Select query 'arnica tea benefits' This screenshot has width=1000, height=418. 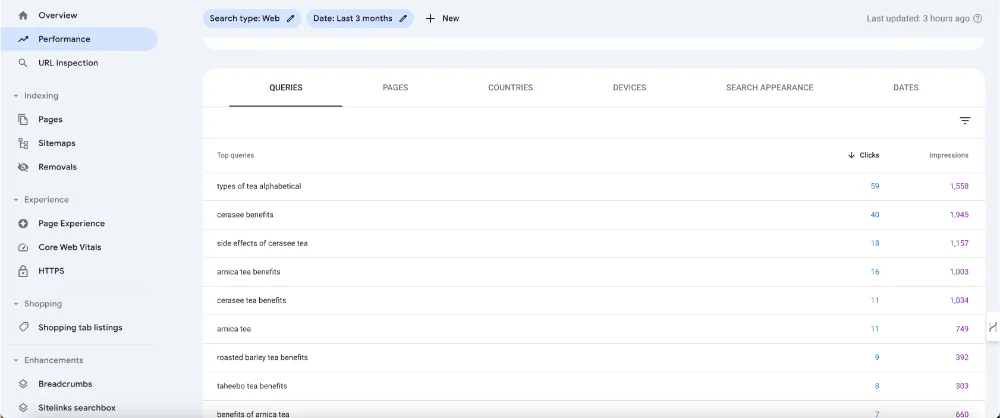(x=249, y=272)
